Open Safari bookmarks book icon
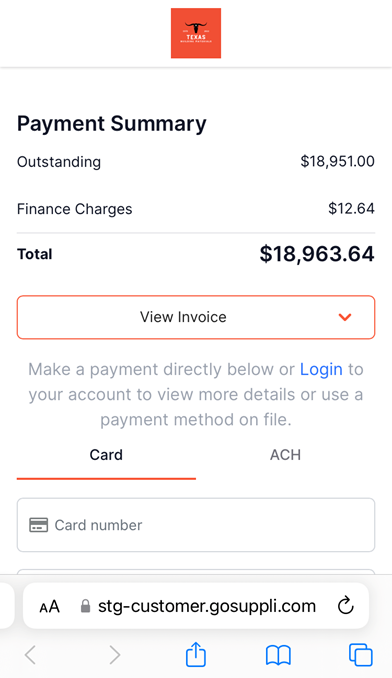This screenshot has height=678, width=392. pyautogui.click(x=278, y=656)
